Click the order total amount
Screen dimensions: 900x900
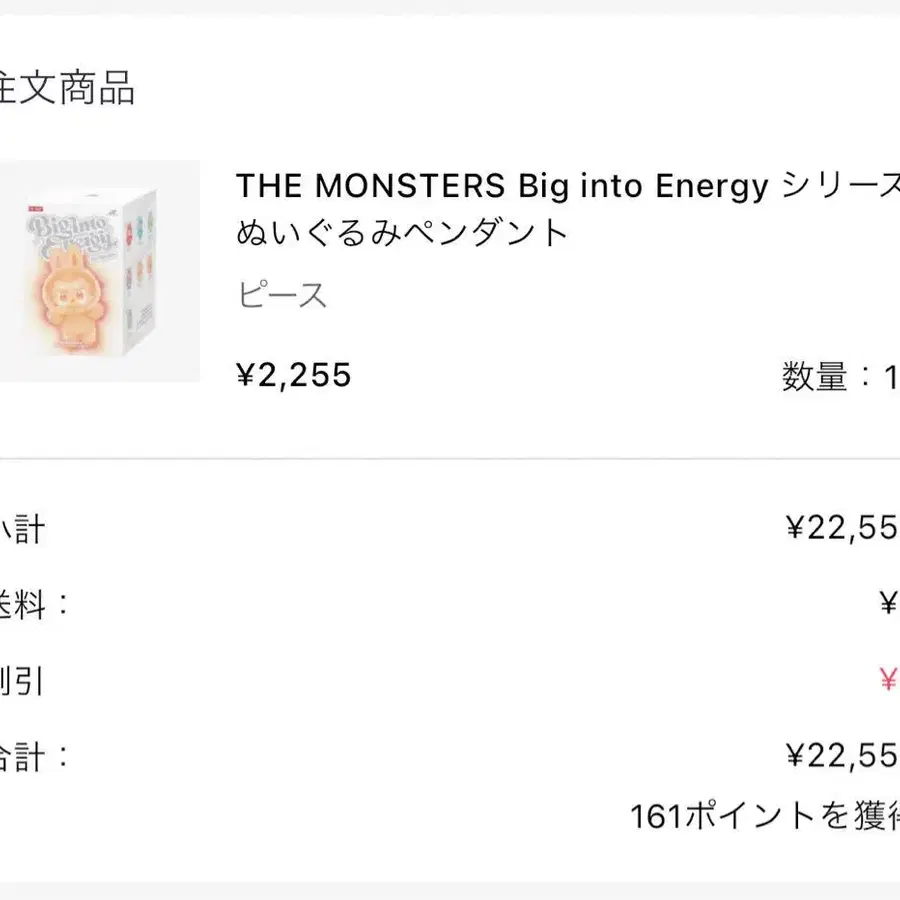click(x=842, y=756)
